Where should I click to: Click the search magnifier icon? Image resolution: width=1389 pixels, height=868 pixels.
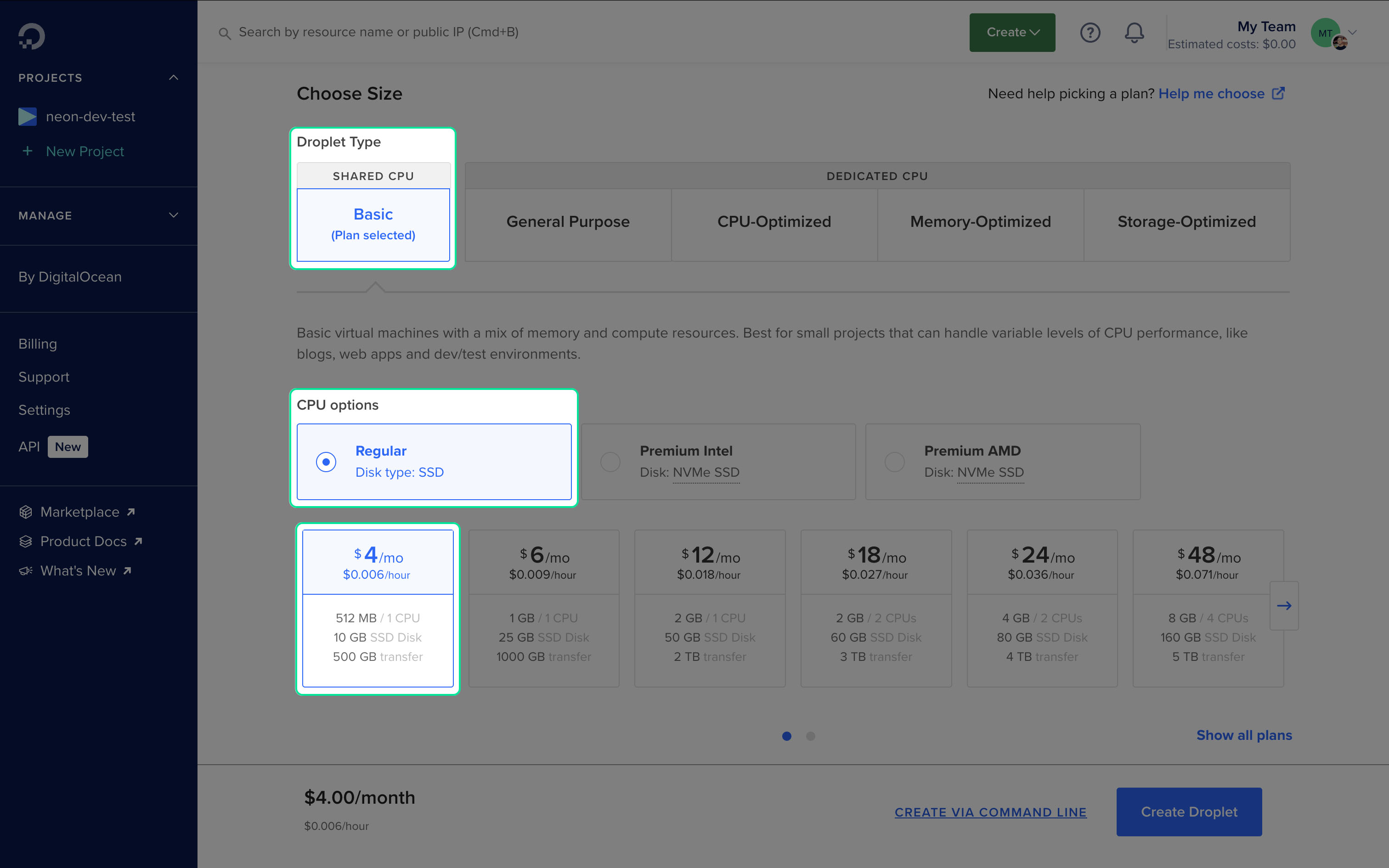point(225,33)
